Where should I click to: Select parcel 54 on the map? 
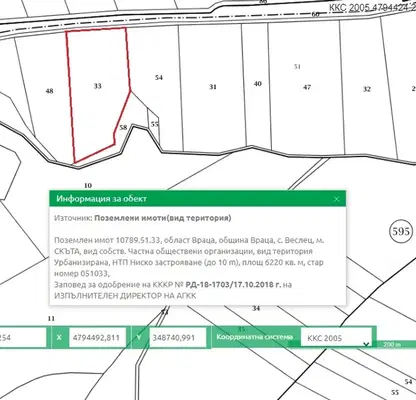tap(159, 77)
